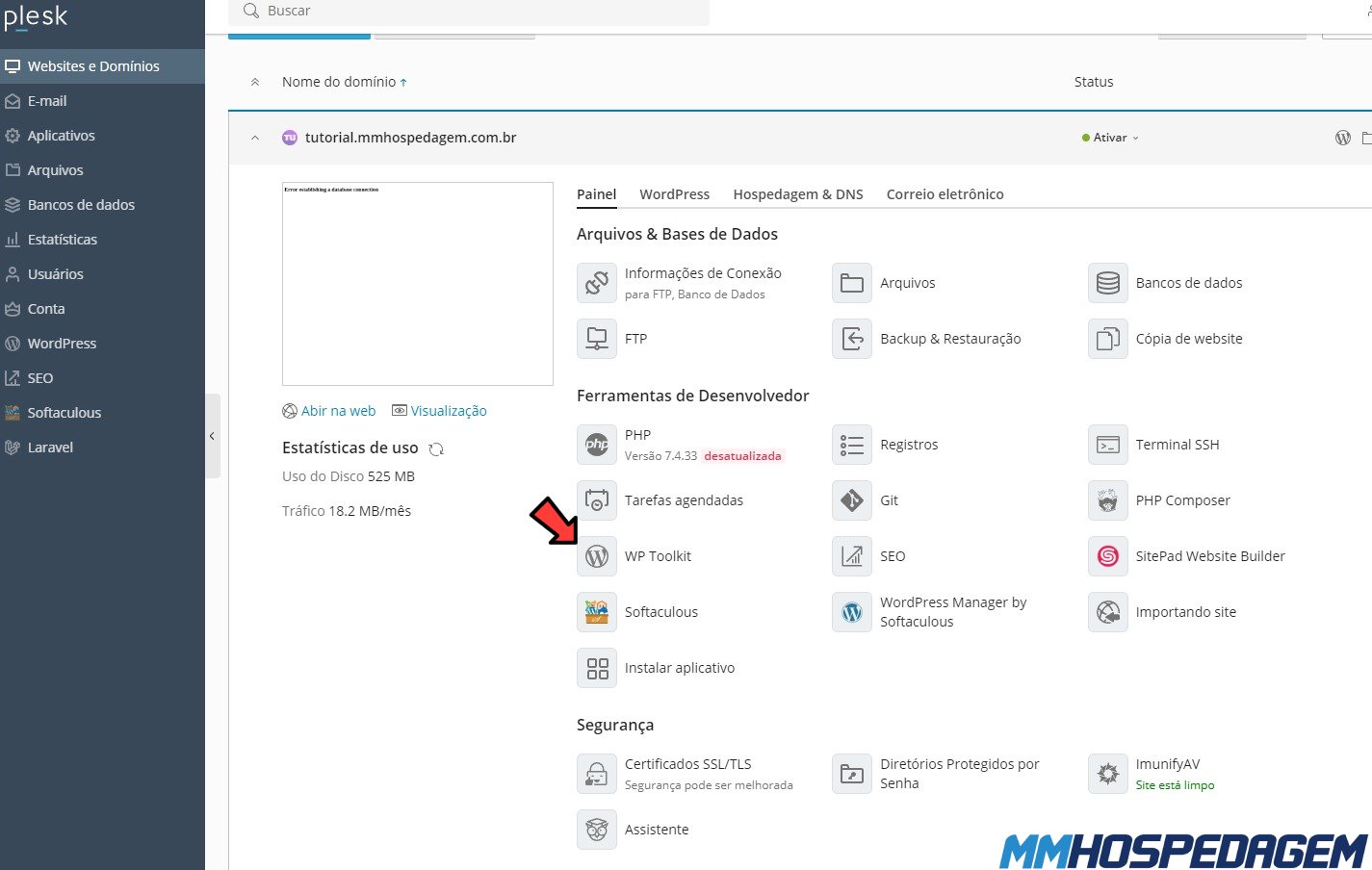The height and width of the screenshot is (870, 1372).
Task: Click the Registros list icon
Action: (852, 445)
